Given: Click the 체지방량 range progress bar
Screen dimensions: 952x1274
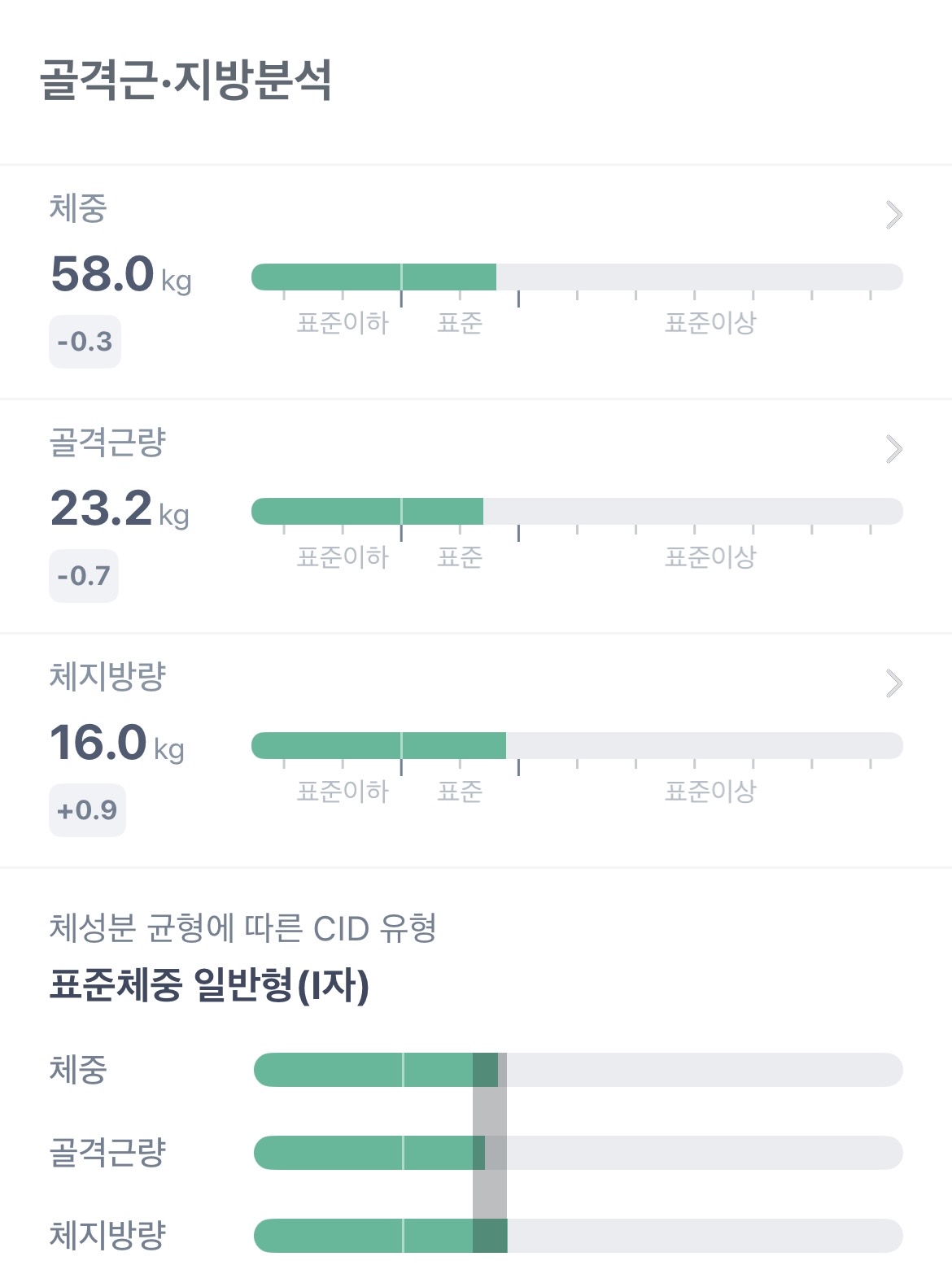Looking at the screenshot, I should click(x=576, y=746).
